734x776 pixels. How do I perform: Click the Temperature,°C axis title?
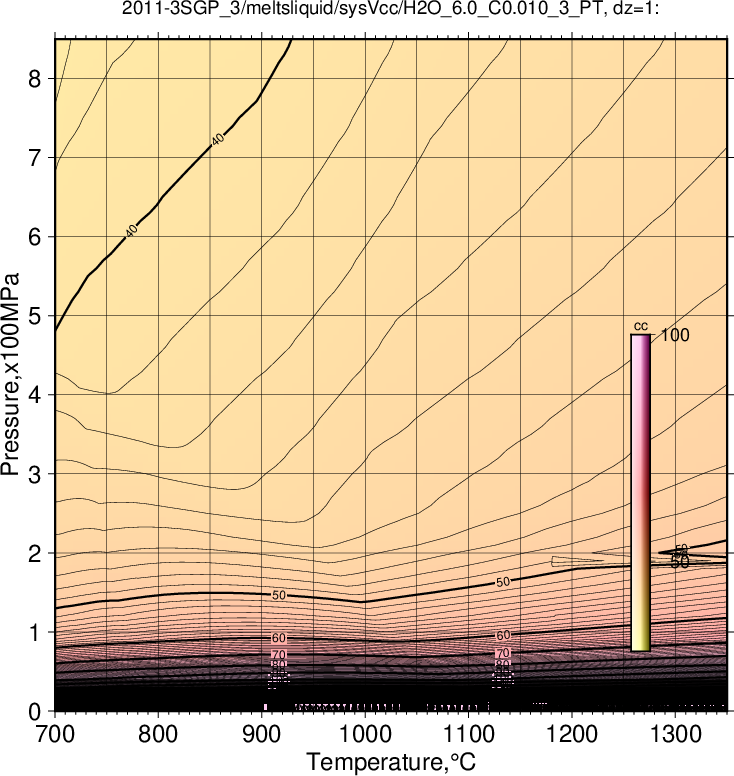click(x=391, y=762)
